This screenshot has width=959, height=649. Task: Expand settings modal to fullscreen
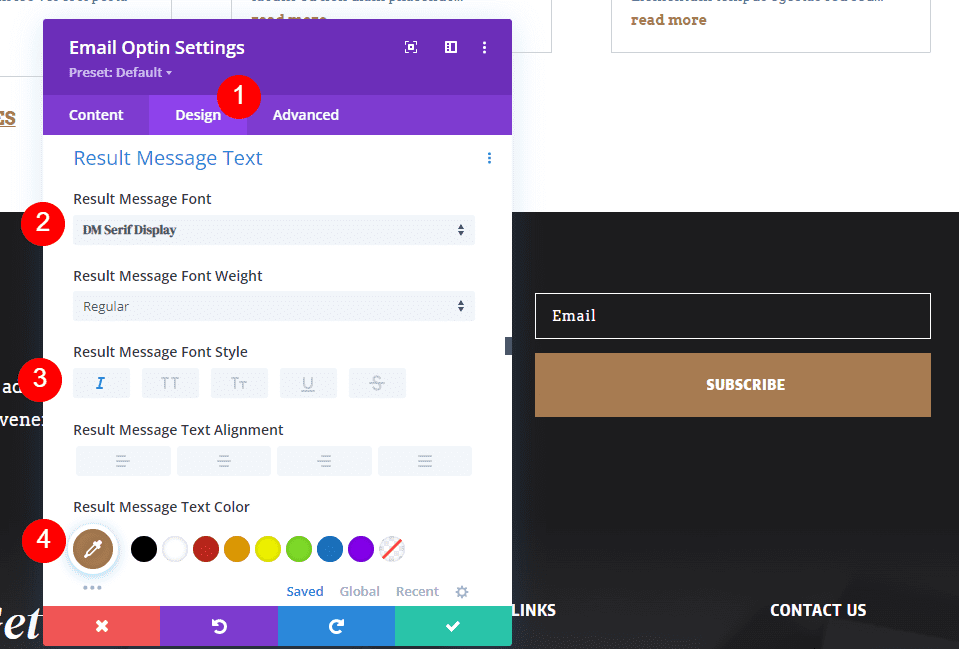click(411, 46)
